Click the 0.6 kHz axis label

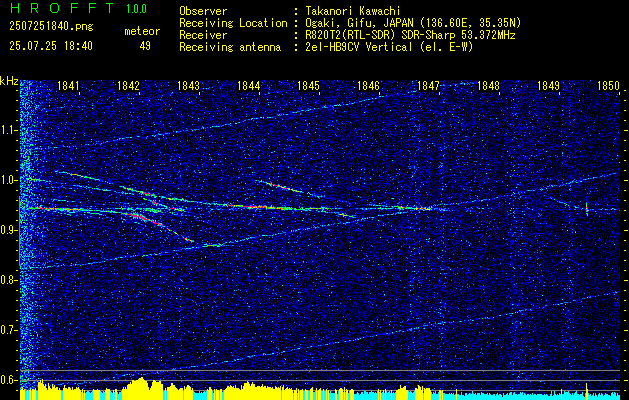[x=9, y=380]
